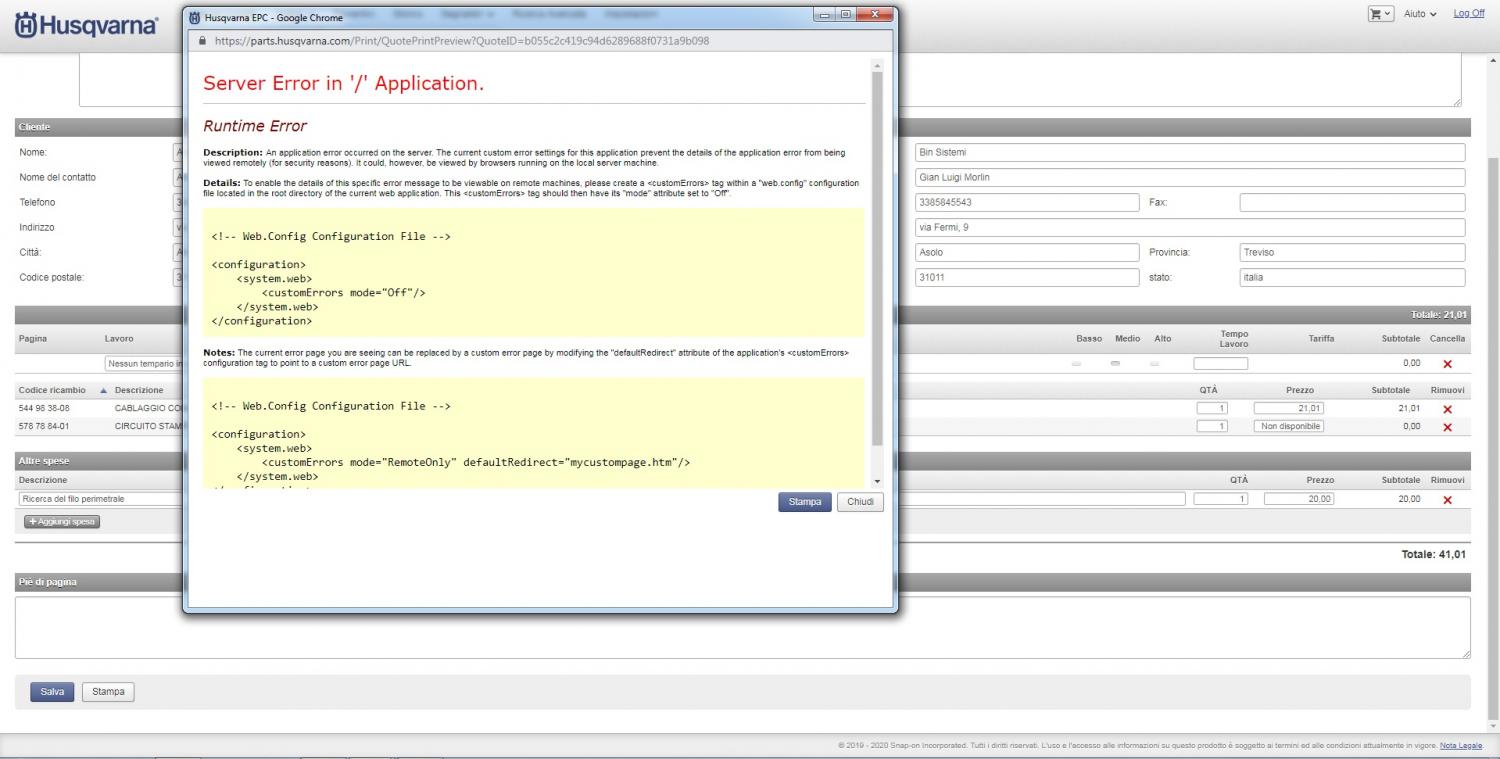Click quantity field for part 578 78 84-01

[x=1212, y=426]
